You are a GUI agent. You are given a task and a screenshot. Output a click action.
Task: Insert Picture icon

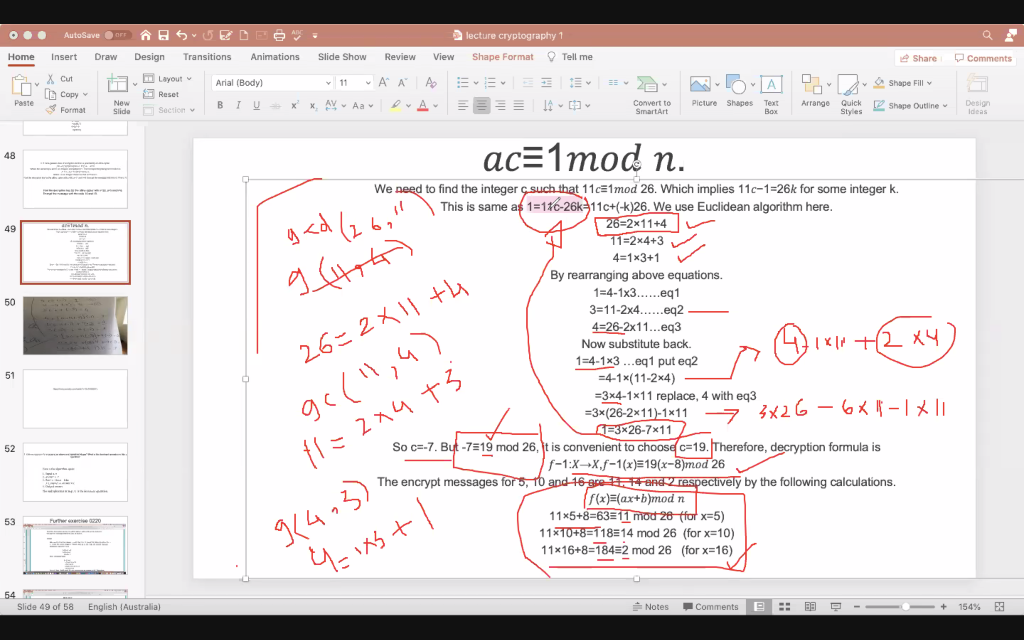tap(700, 84)
